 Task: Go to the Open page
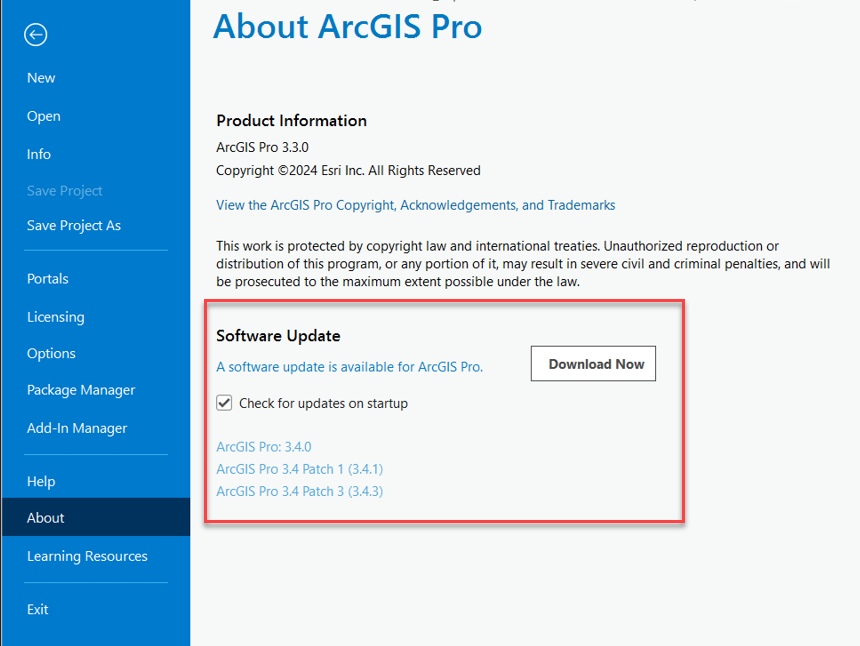(x=43, y=116)
